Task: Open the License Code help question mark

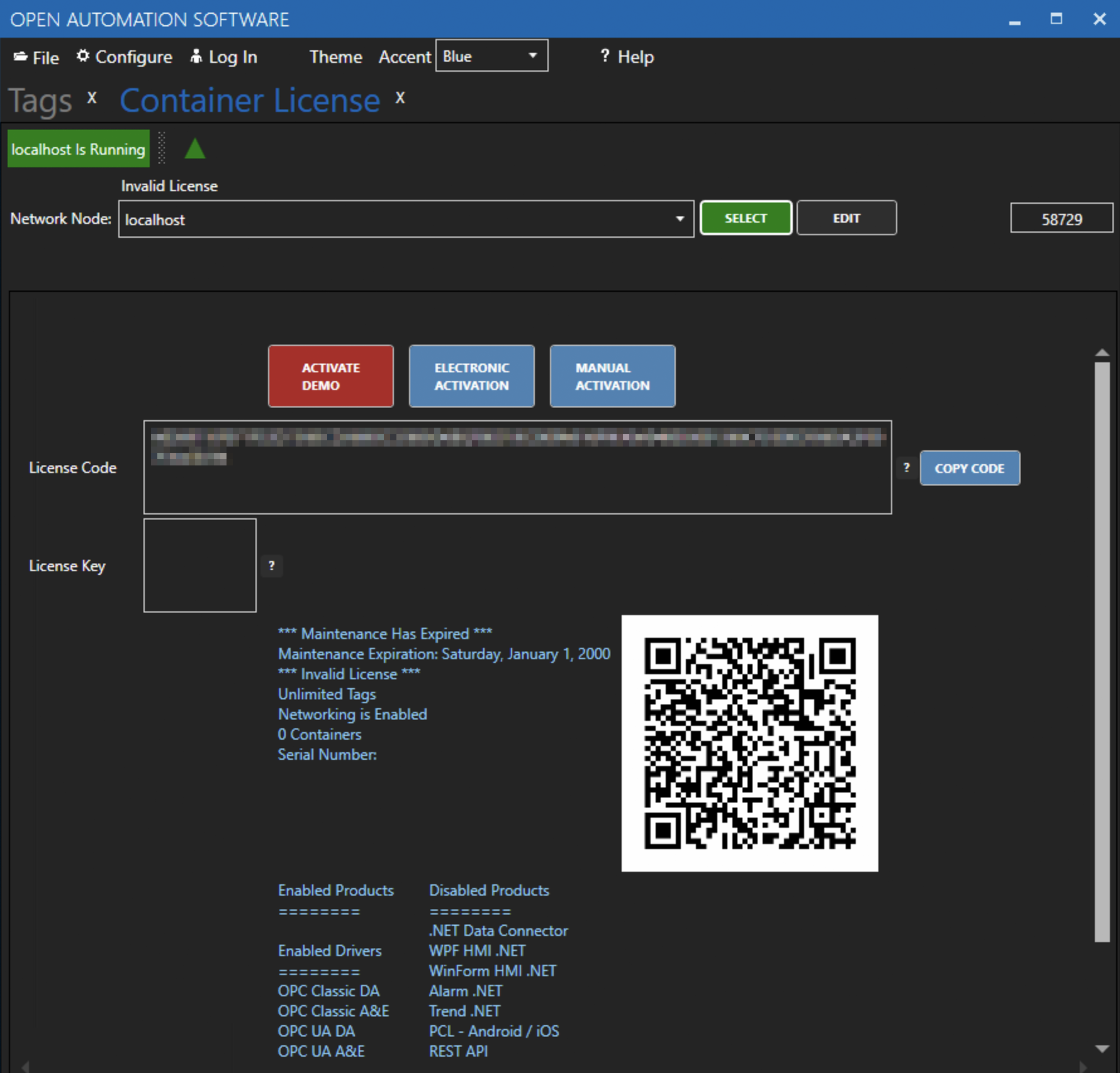Action: (x=906, y=467)
